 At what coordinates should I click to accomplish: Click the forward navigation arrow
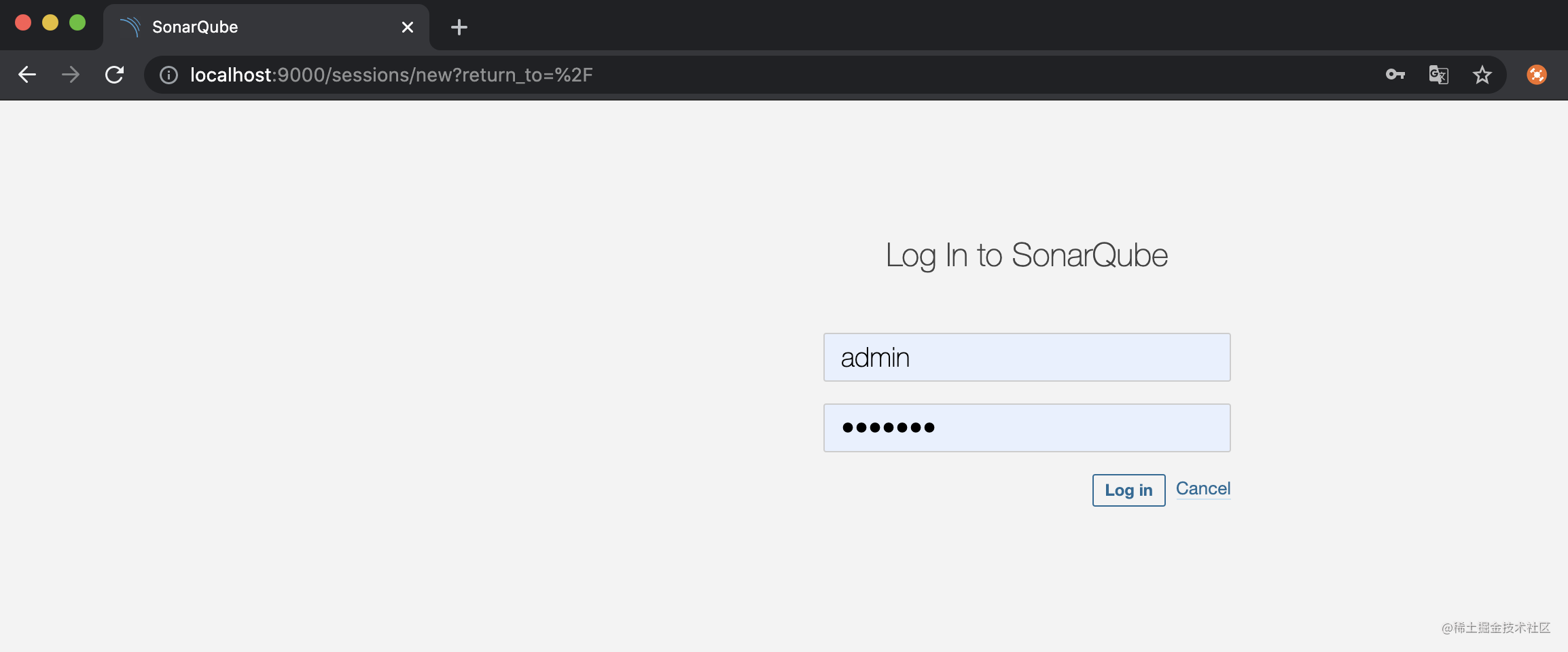coord(71,75)
